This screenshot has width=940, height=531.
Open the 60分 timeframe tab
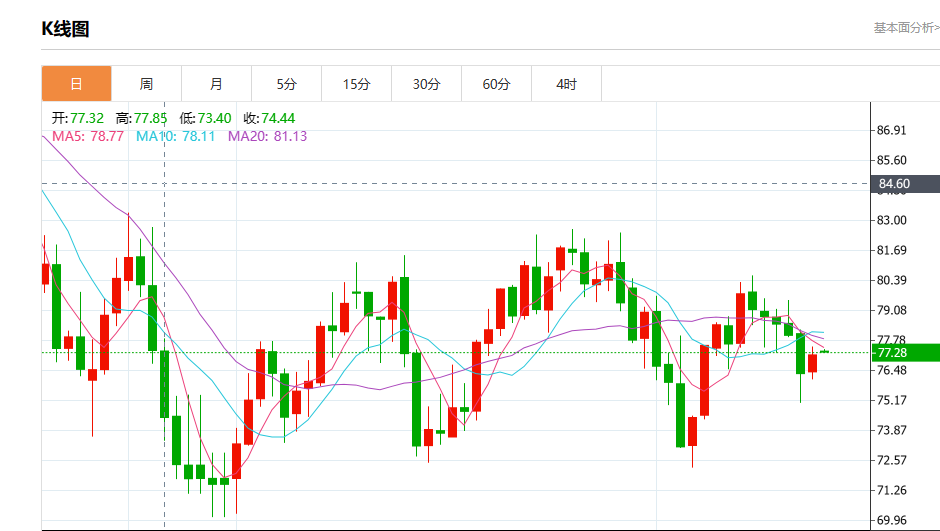click(x=496, y=84)
